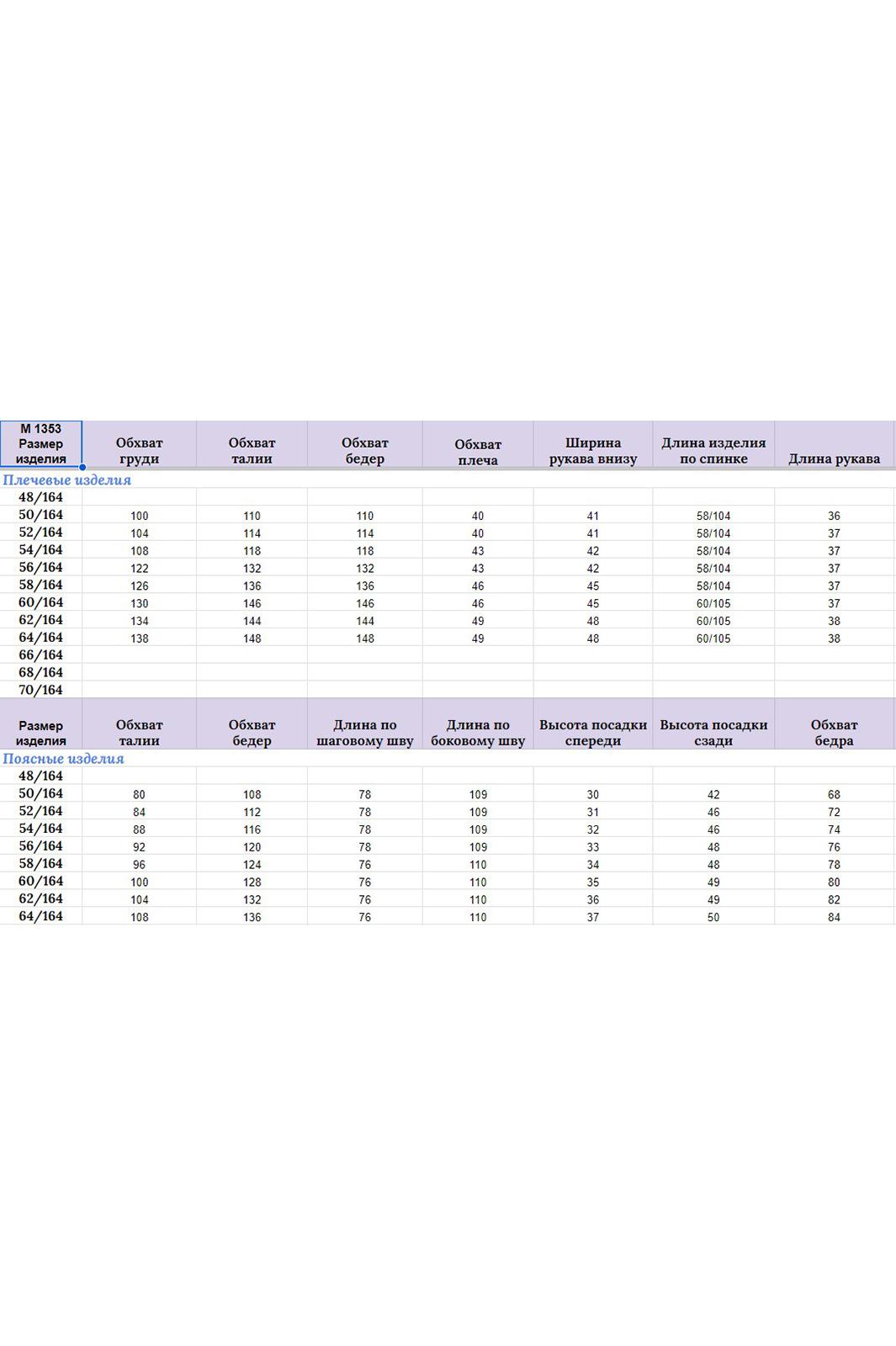Screen dimensions: 896x1346
Task: Select the Поясные изделия section label
Action: click(x=63, y=759)
